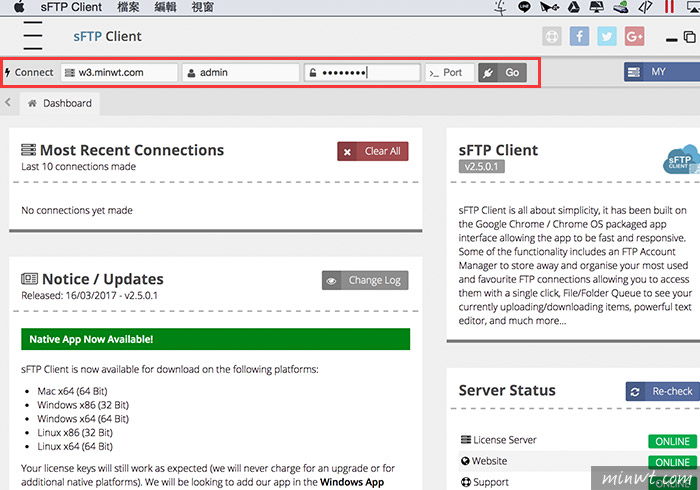Viewport: 700px width, 490px height.
Task: Click the Windows x64 (64 Bit) list item
Action: 83,419
